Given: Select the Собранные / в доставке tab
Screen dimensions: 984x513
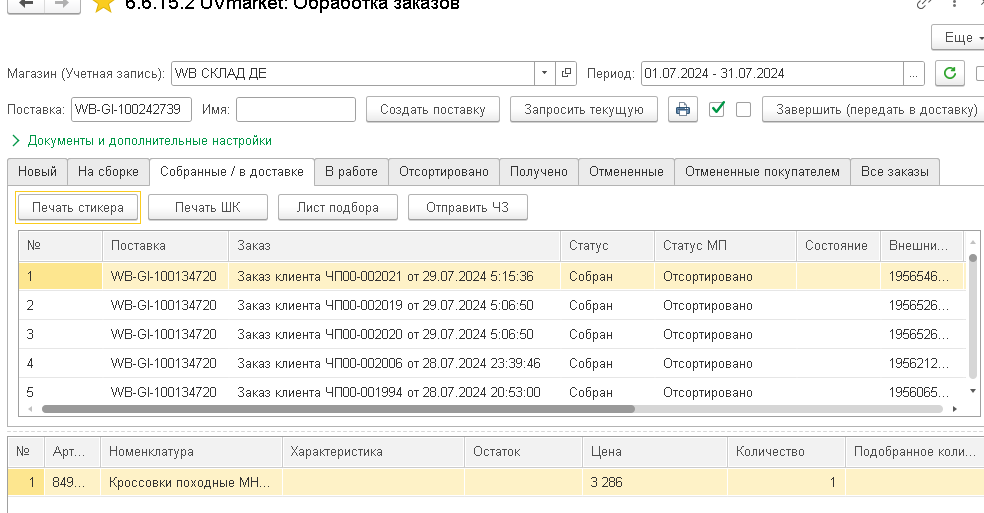Looking at the screenshot, I should [x=232, y=171].
